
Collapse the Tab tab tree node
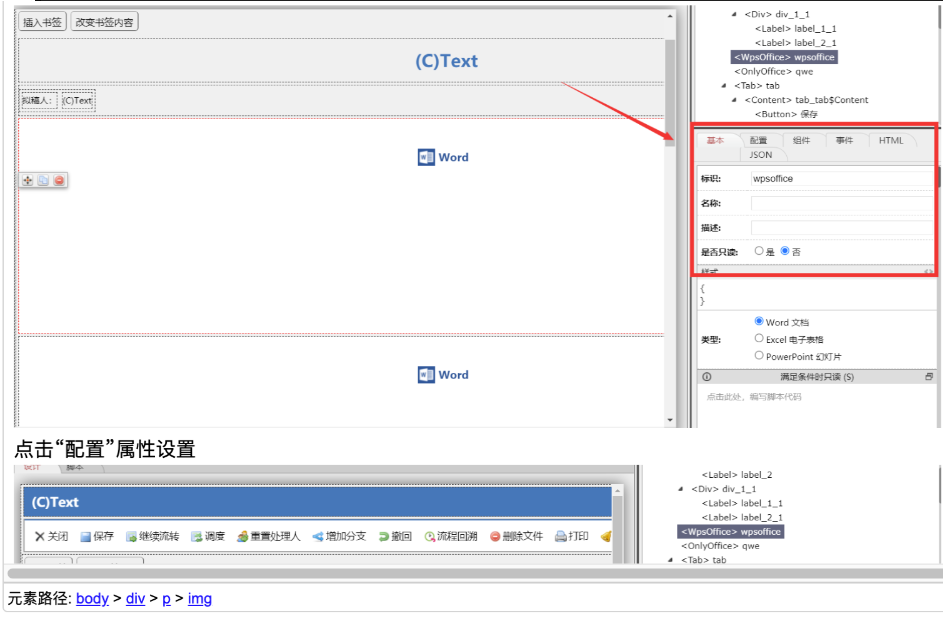(723, 86)
